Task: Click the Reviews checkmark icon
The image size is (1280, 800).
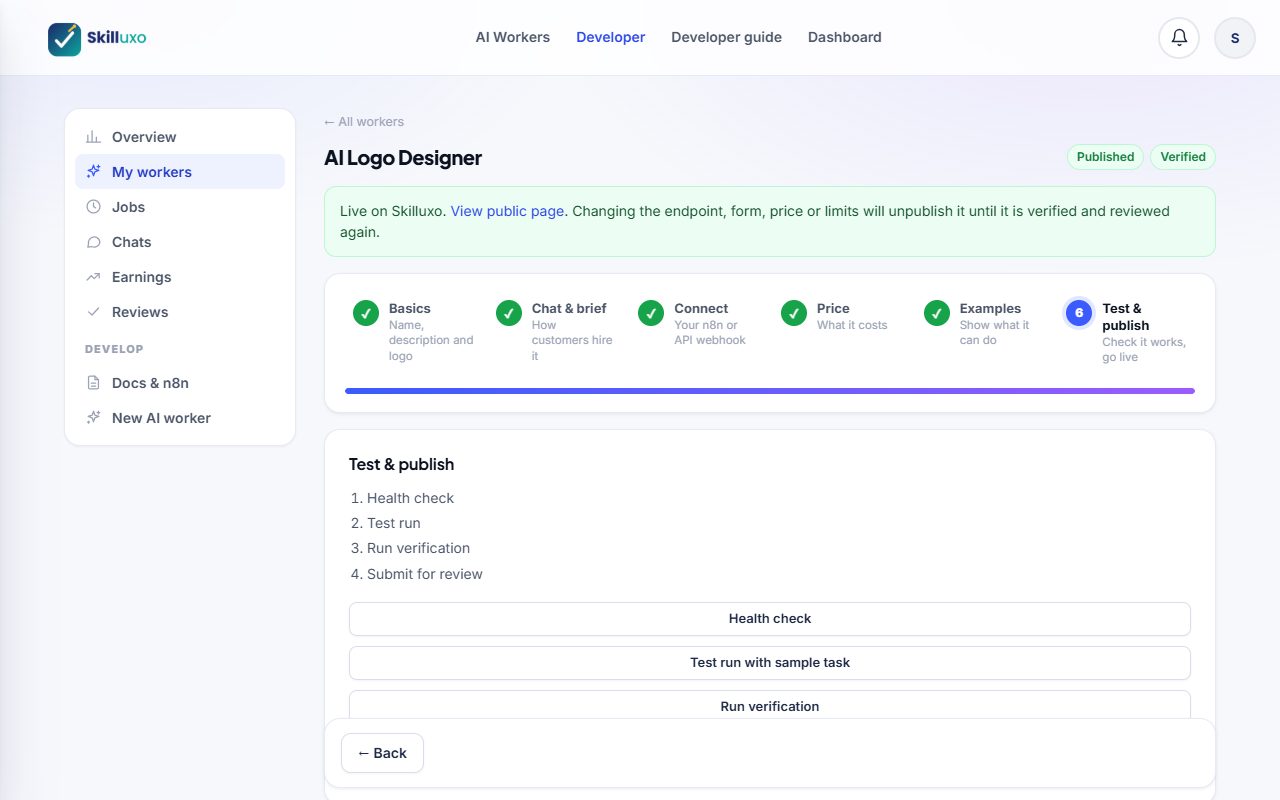Action: click(93, 312)
